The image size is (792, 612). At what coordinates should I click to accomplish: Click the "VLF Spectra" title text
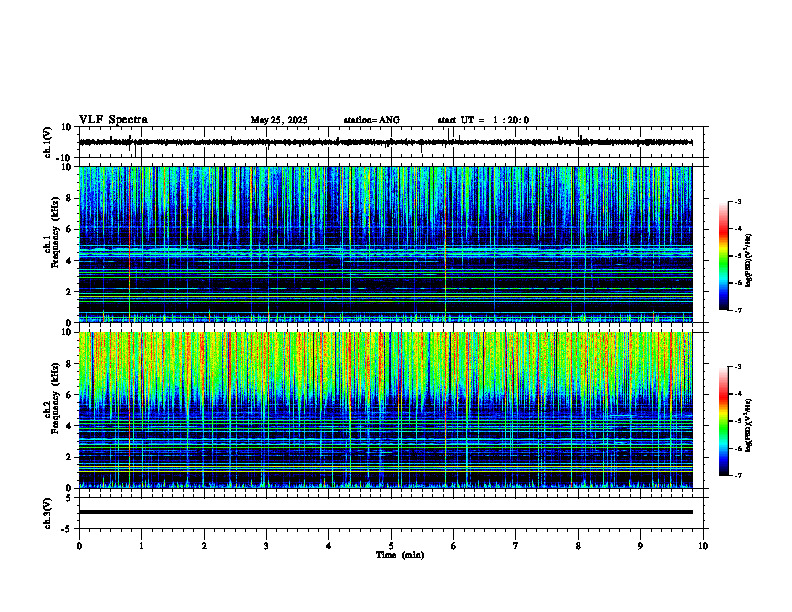pos(113,120)
